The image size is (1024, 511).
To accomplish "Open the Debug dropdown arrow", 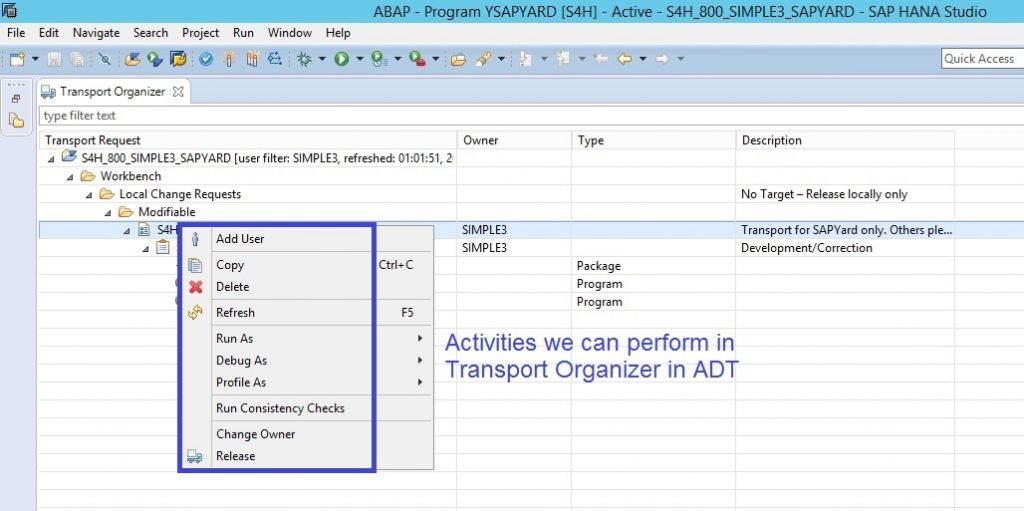I will pyautogui.click(x=322, y=59).
